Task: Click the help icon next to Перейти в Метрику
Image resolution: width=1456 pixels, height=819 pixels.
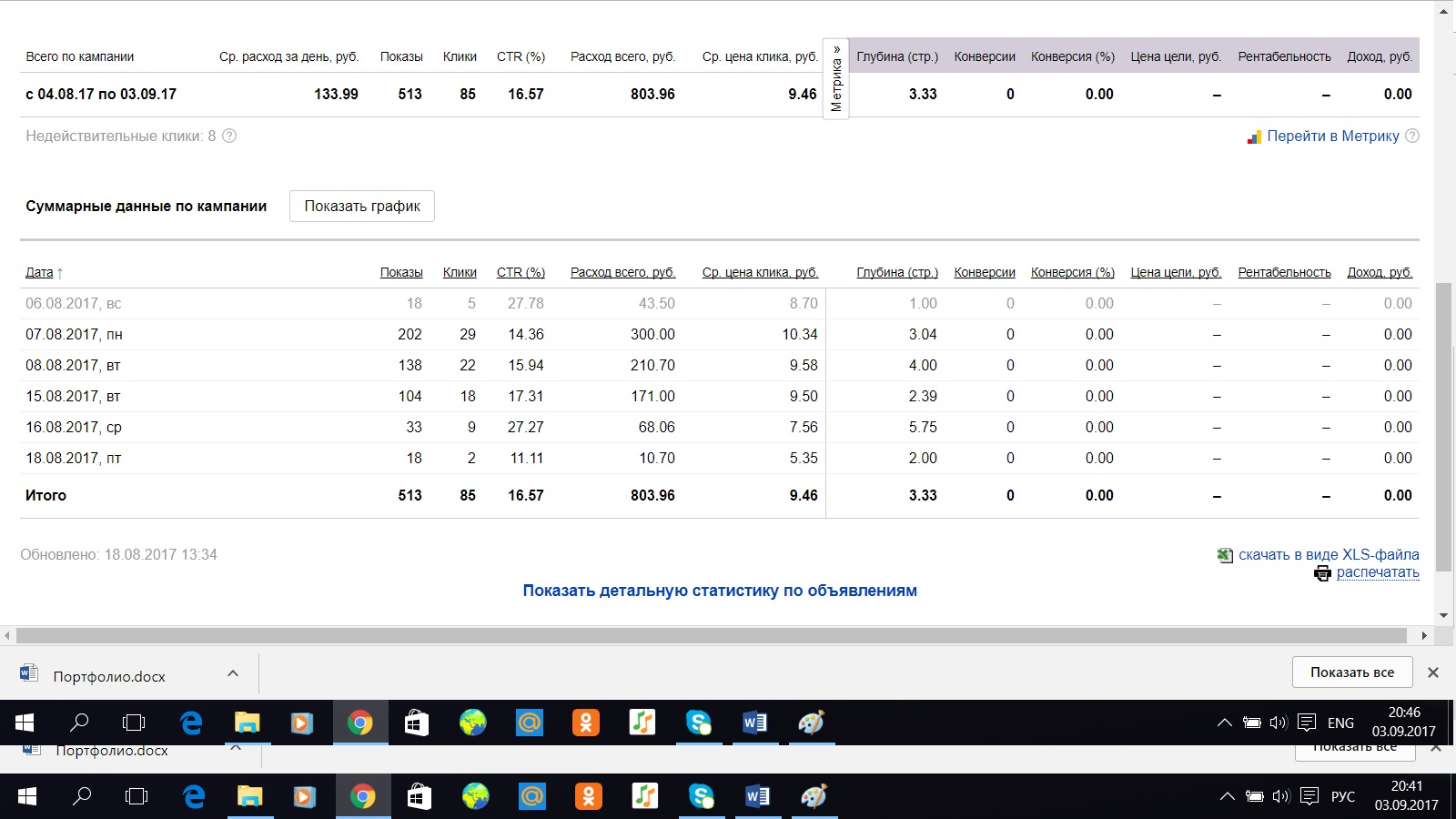Action: 1412,136
